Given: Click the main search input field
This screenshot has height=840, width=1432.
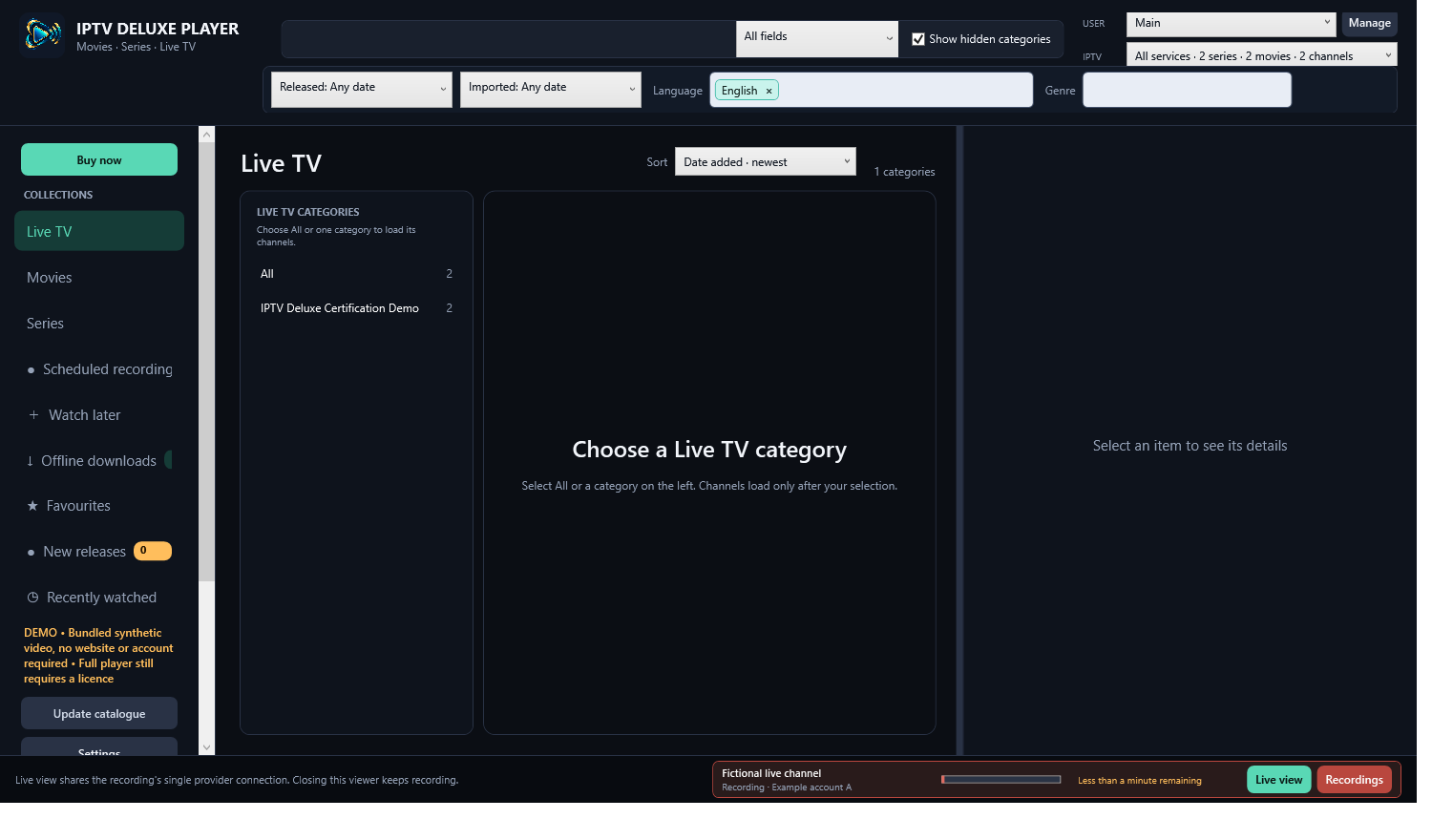Looking at the screenshot, I should (x=509, y=39).
